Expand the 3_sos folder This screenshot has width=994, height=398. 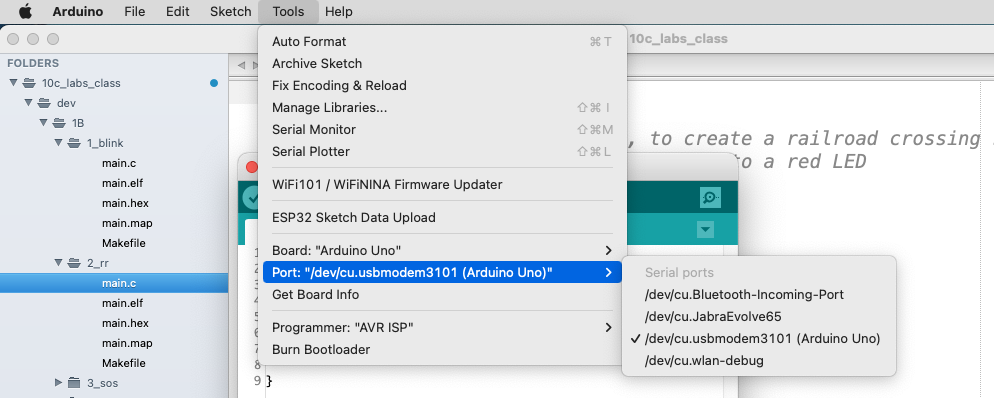[58, 383]
